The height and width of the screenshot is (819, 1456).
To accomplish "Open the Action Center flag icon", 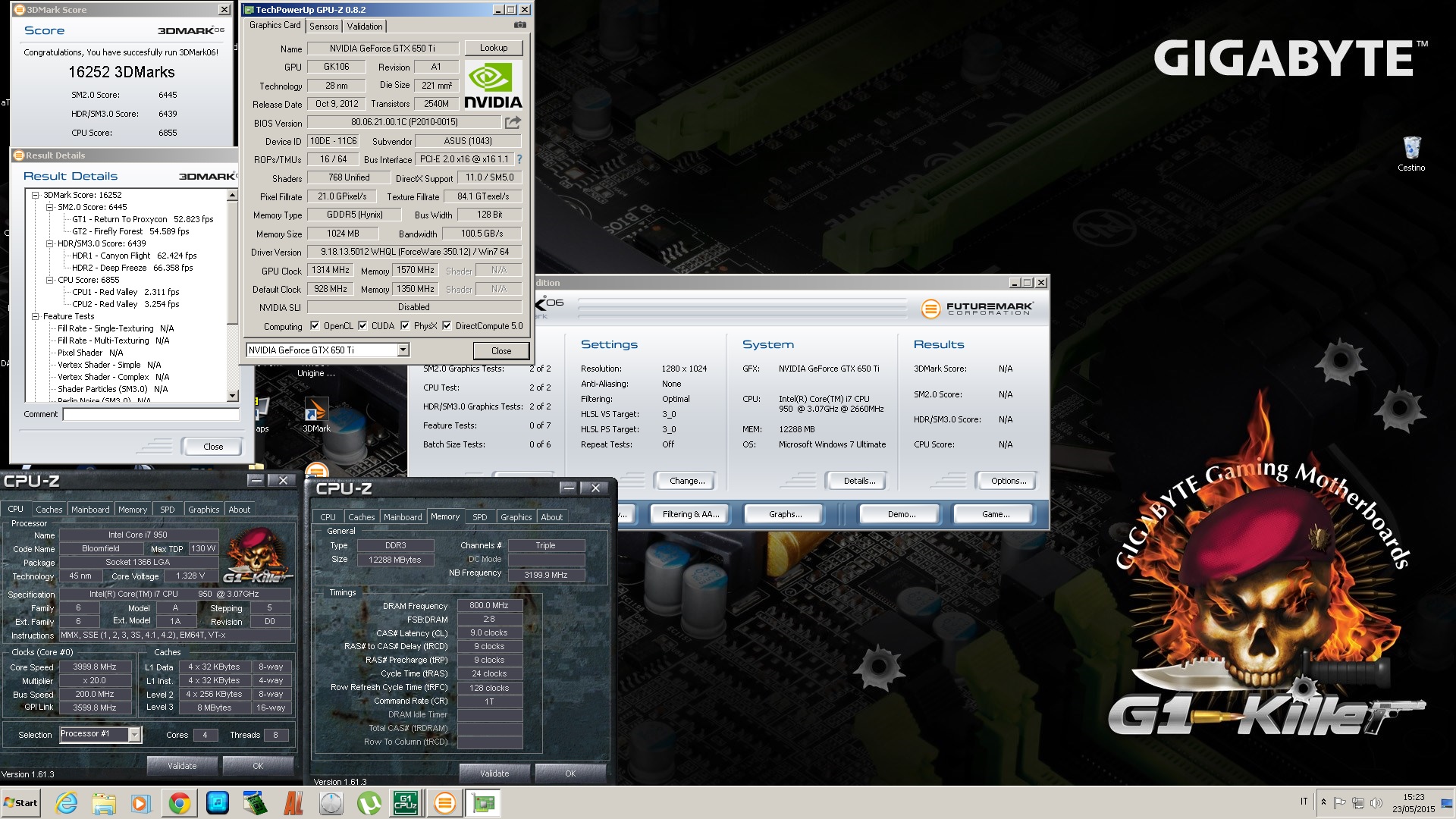I will coord(1340,802).
